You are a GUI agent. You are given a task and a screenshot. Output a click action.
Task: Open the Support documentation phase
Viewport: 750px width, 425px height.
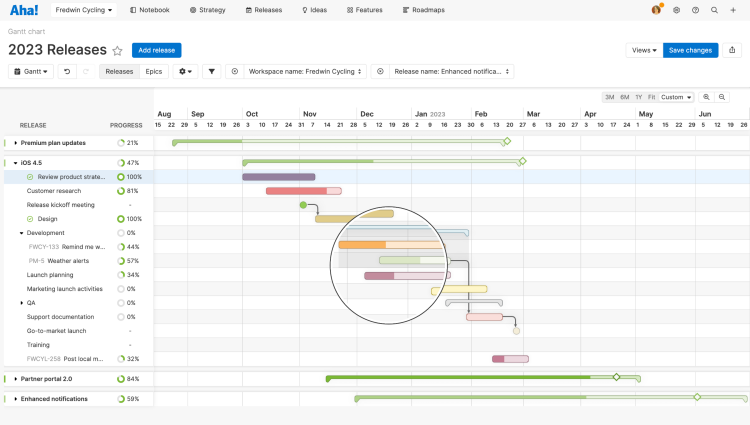[60, 317]
